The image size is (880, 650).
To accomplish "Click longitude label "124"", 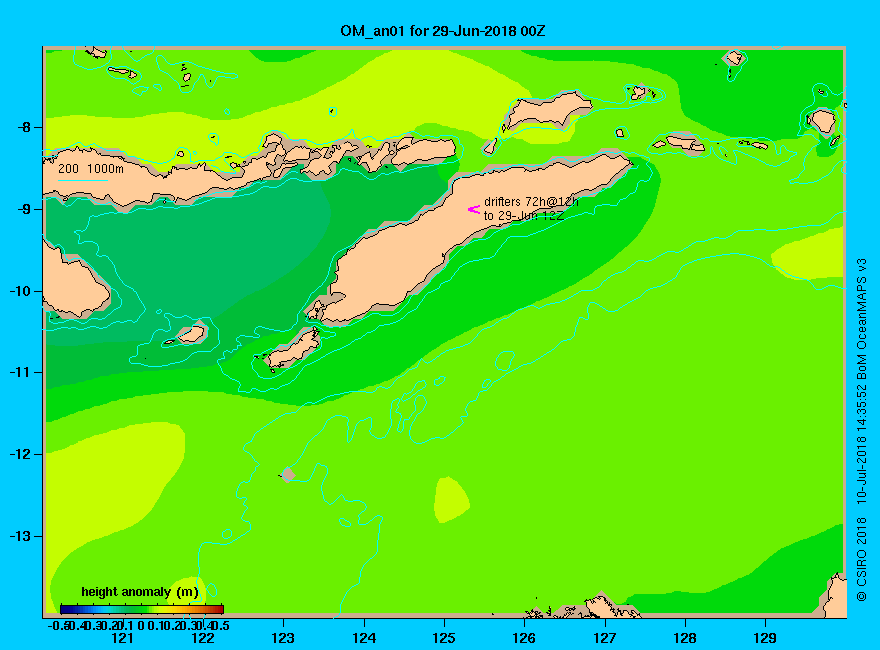I will click(364, 638).
